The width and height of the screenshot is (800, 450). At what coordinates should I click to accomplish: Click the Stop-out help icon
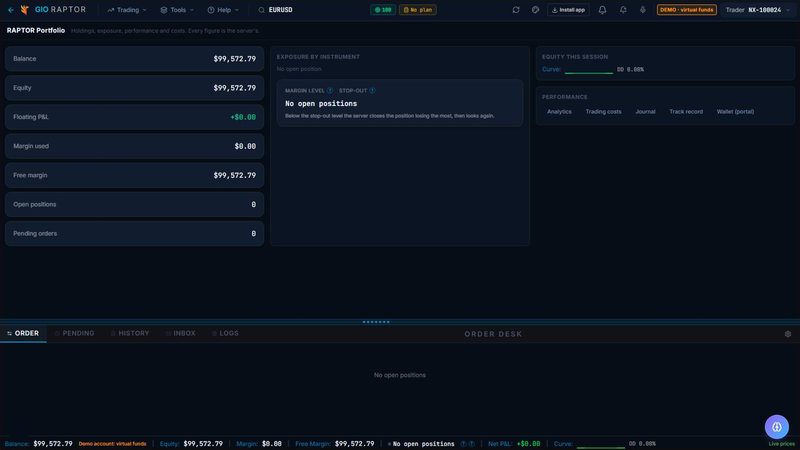pyautogui.click(x=372, y=90)
